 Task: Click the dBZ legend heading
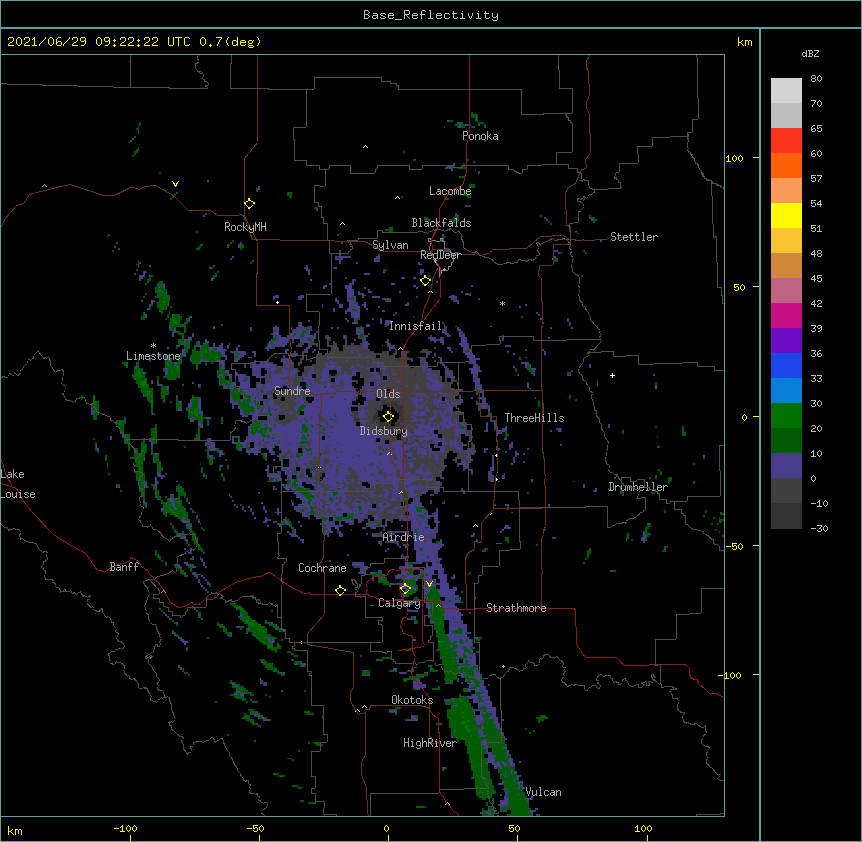click(810, 53)
